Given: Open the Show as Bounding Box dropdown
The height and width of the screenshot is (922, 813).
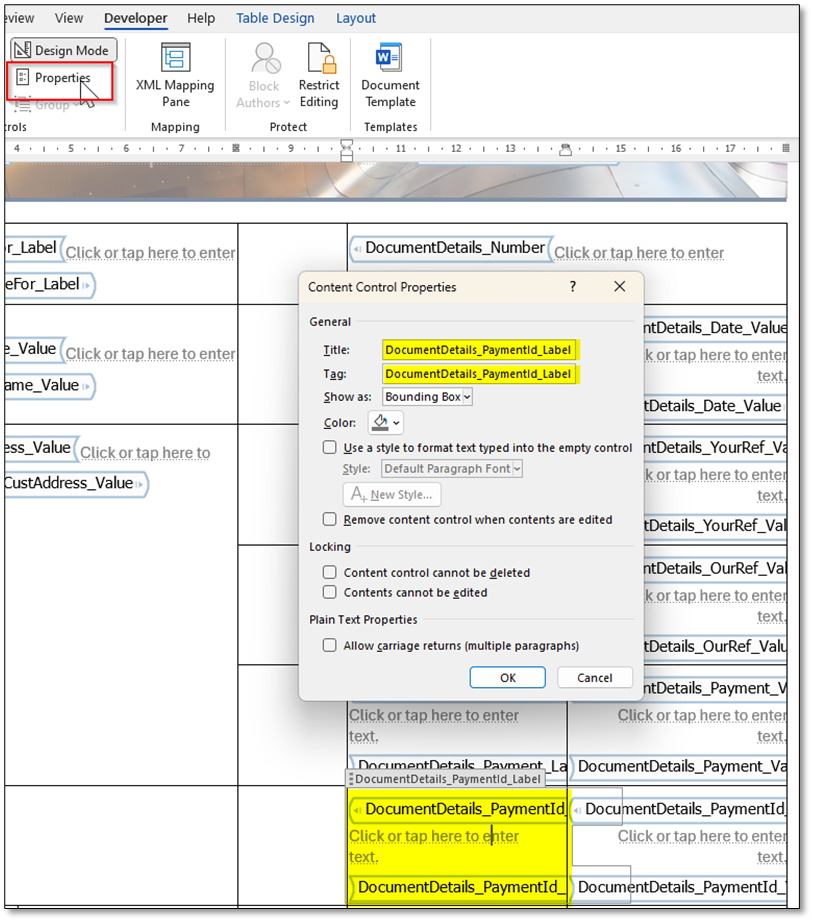Looking at the screenshot, I should click(x=427, y=396).
